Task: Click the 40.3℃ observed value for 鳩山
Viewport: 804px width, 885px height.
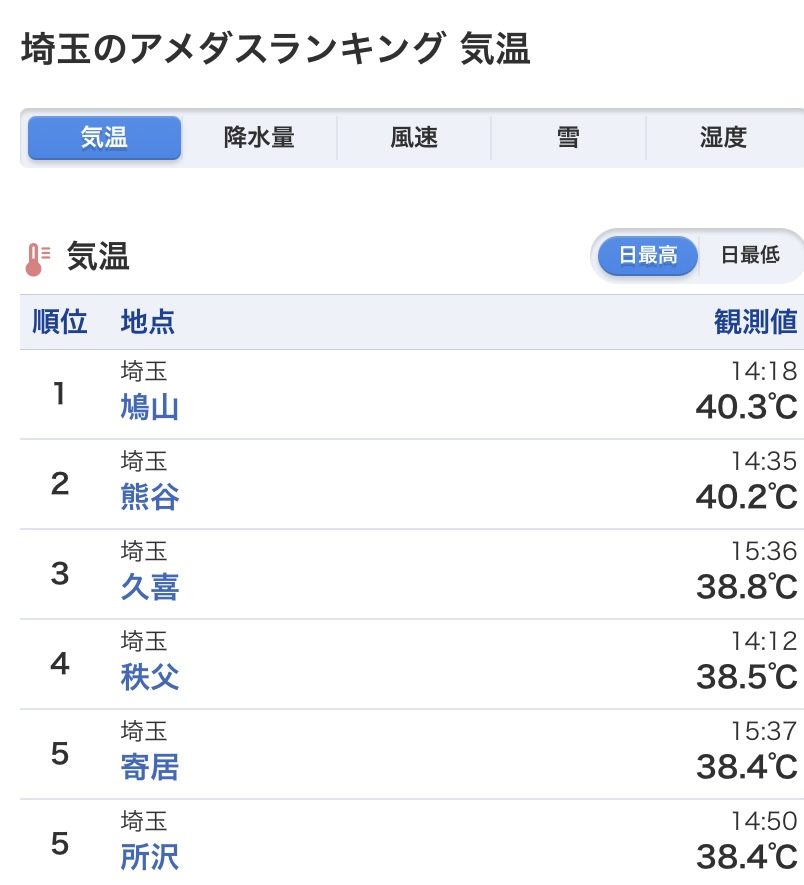Action: click(746, 407)
